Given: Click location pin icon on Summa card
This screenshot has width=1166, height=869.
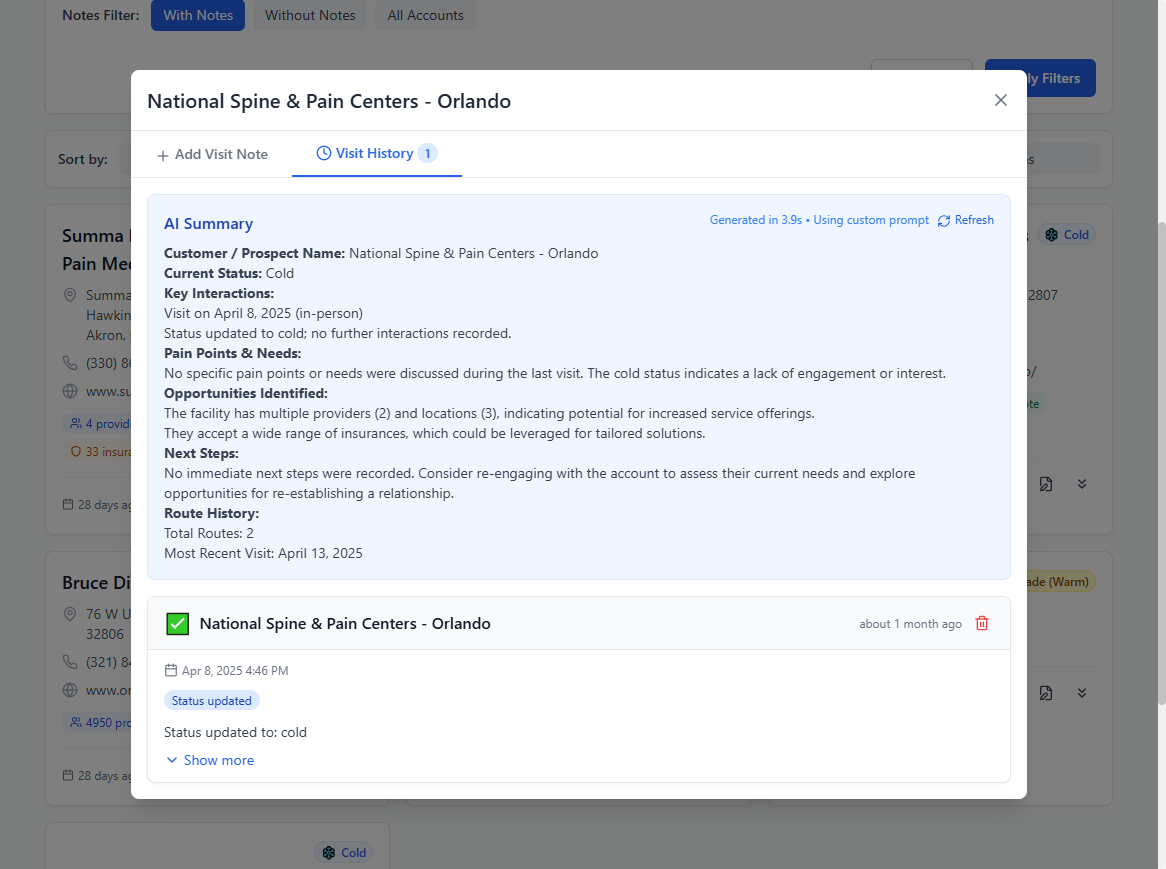Looking at the screenshot, I should (x=70, y=295).
